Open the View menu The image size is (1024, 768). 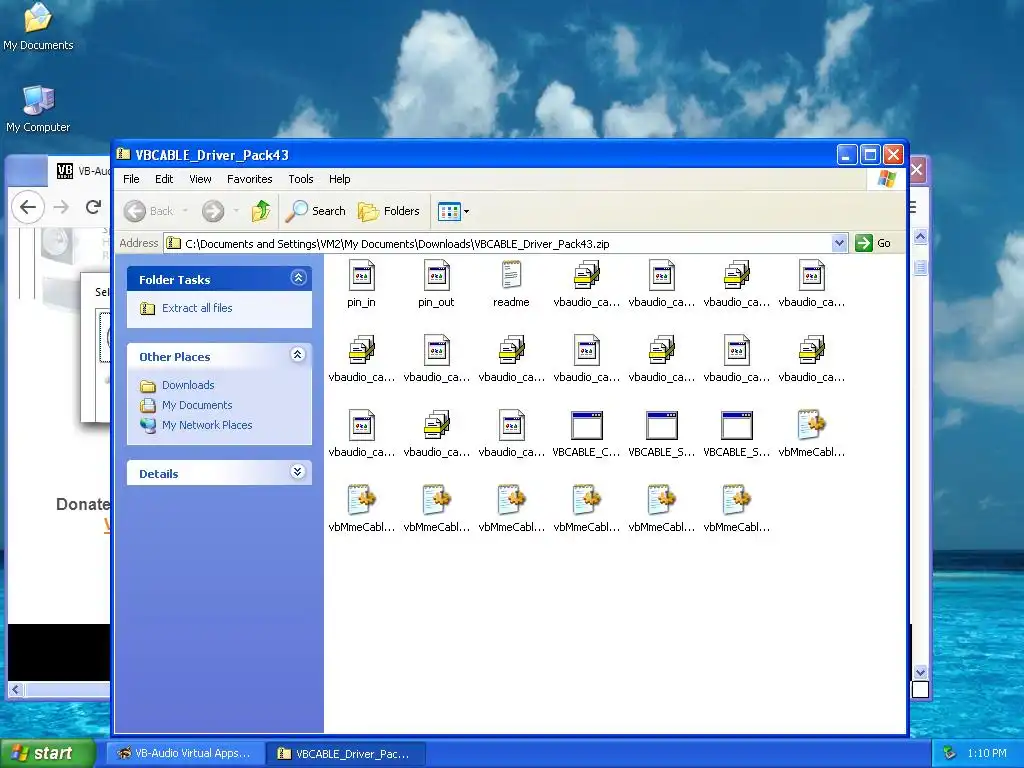tap(200, 179)
